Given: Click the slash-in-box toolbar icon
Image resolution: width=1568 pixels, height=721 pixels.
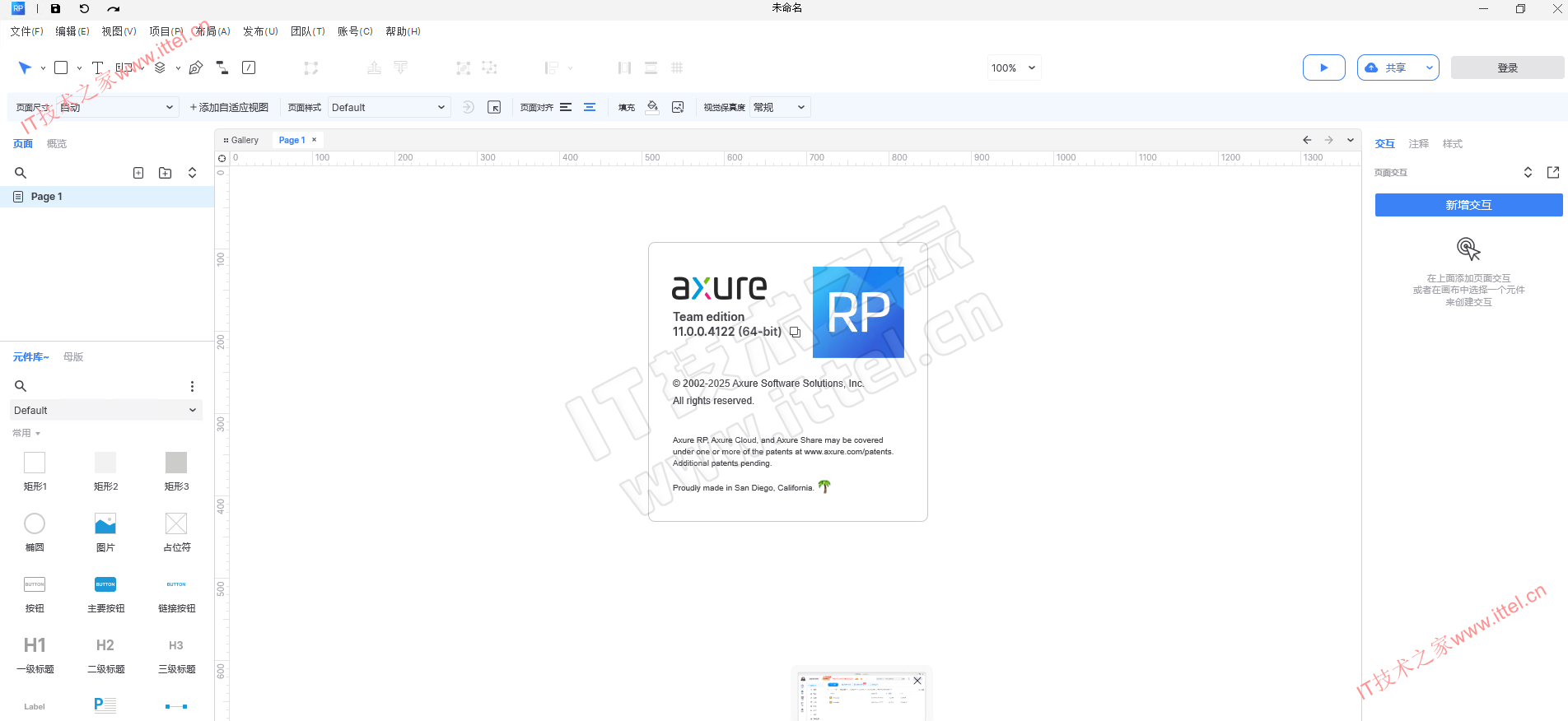Looking at the screenshot, I should click(249, 67).
